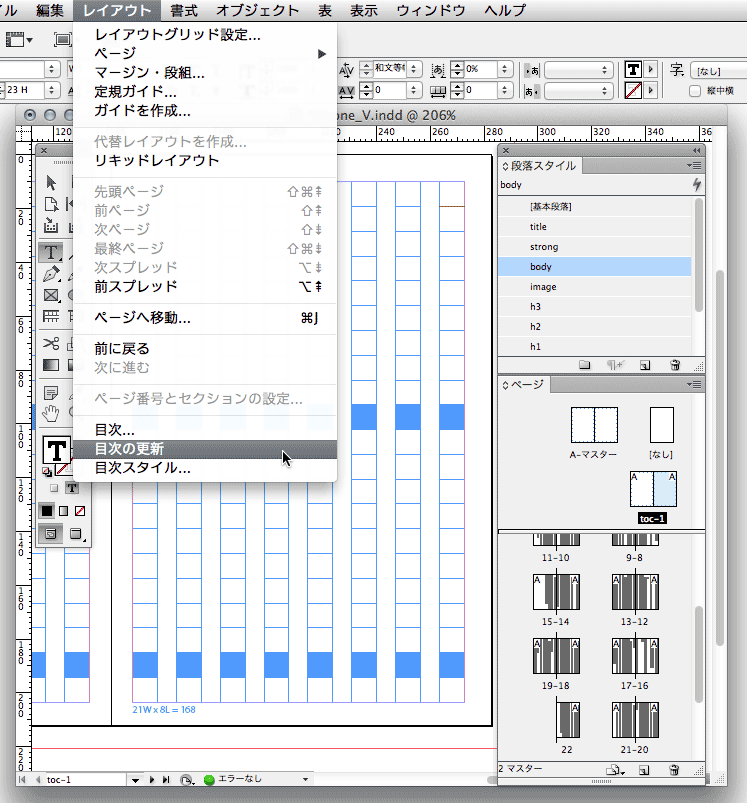
Task: Click quick apply lightning icon
Action: [696, 185]
